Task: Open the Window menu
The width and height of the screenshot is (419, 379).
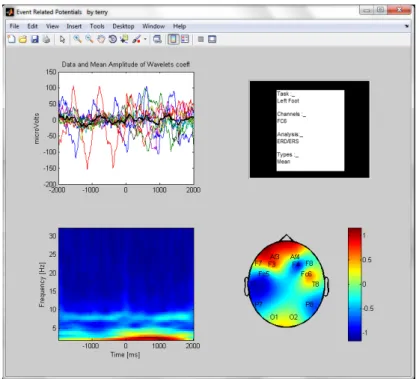Action: (x=153, y=26)
